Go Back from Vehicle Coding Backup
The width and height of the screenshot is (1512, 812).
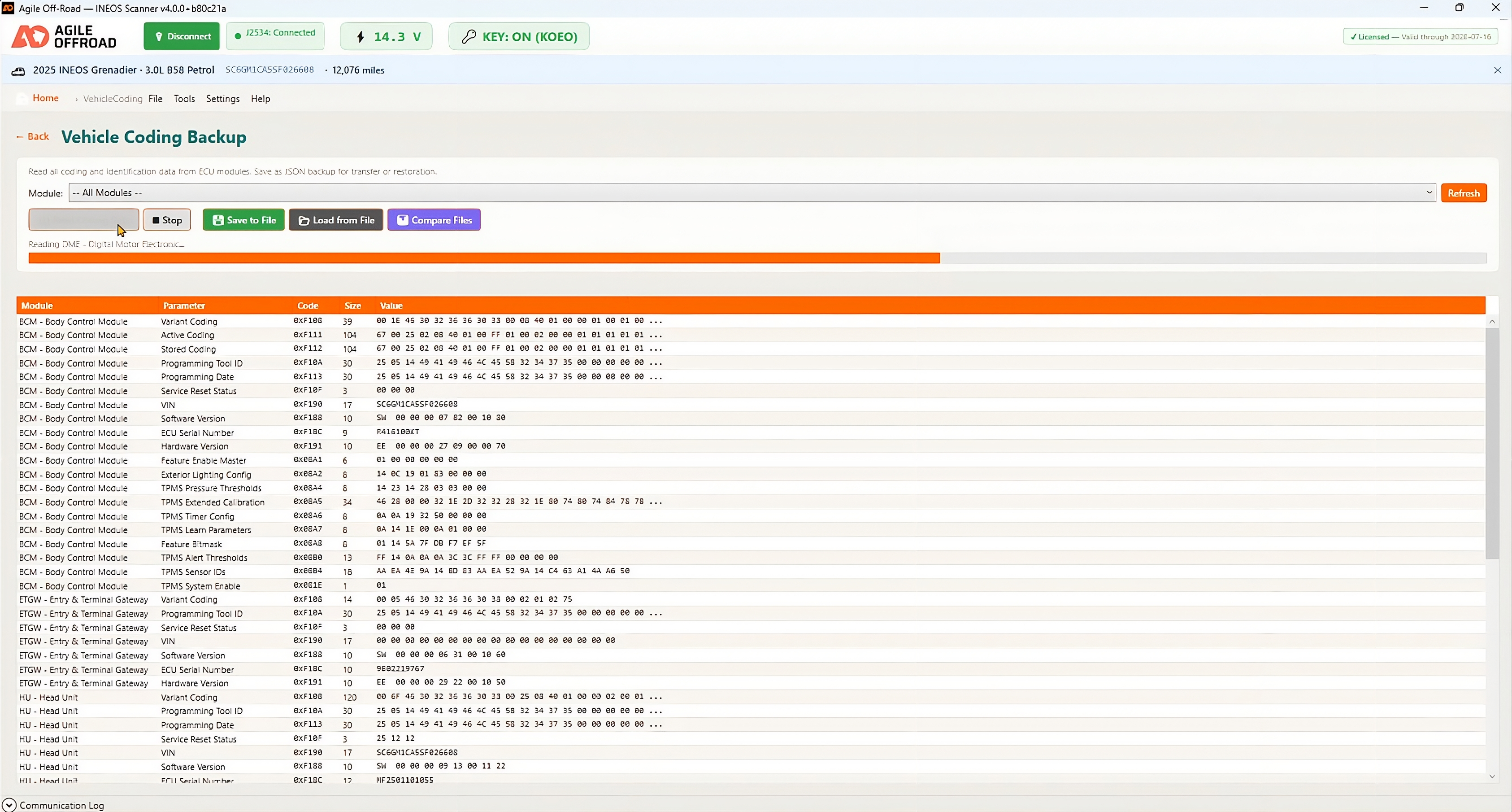click(x=33, y=137)
